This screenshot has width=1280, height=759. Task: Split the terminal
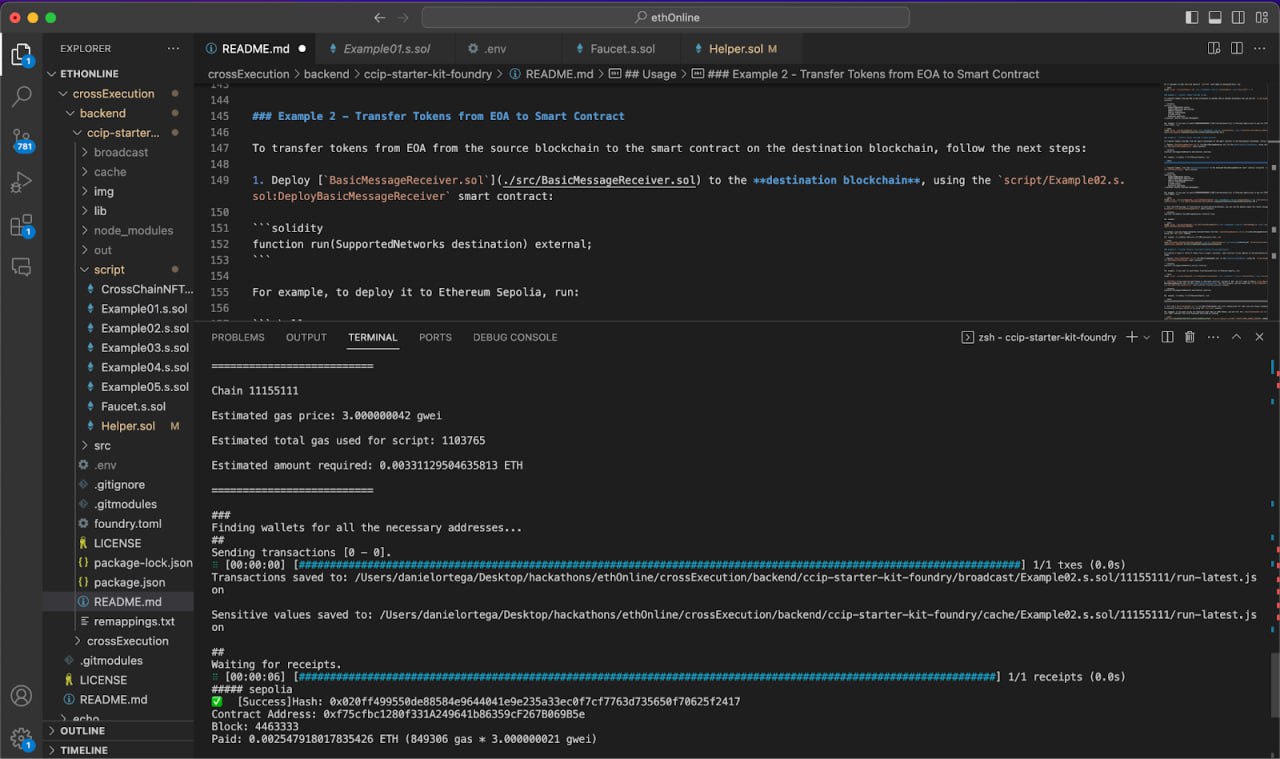pos(1167,337)
